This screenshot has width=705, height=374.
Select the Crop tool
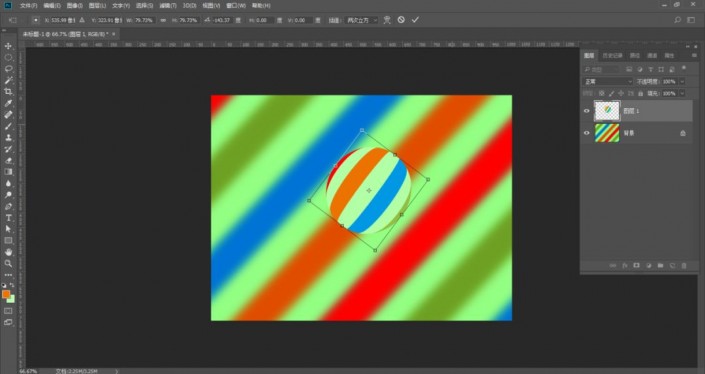click(x=8, y=92)
